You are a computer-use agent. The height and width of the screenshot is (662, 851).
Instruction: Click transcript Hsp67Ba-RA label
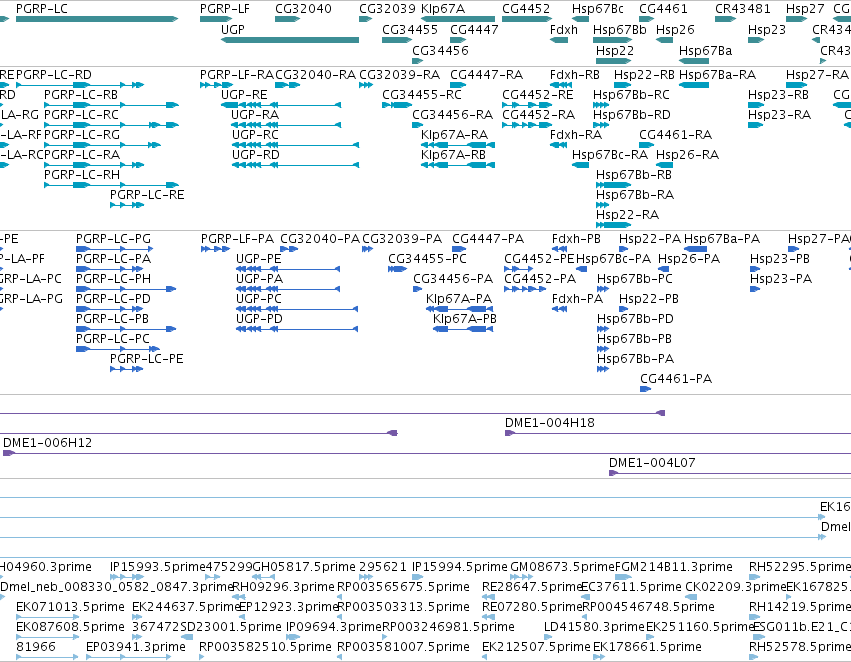[x=717, y=75]
